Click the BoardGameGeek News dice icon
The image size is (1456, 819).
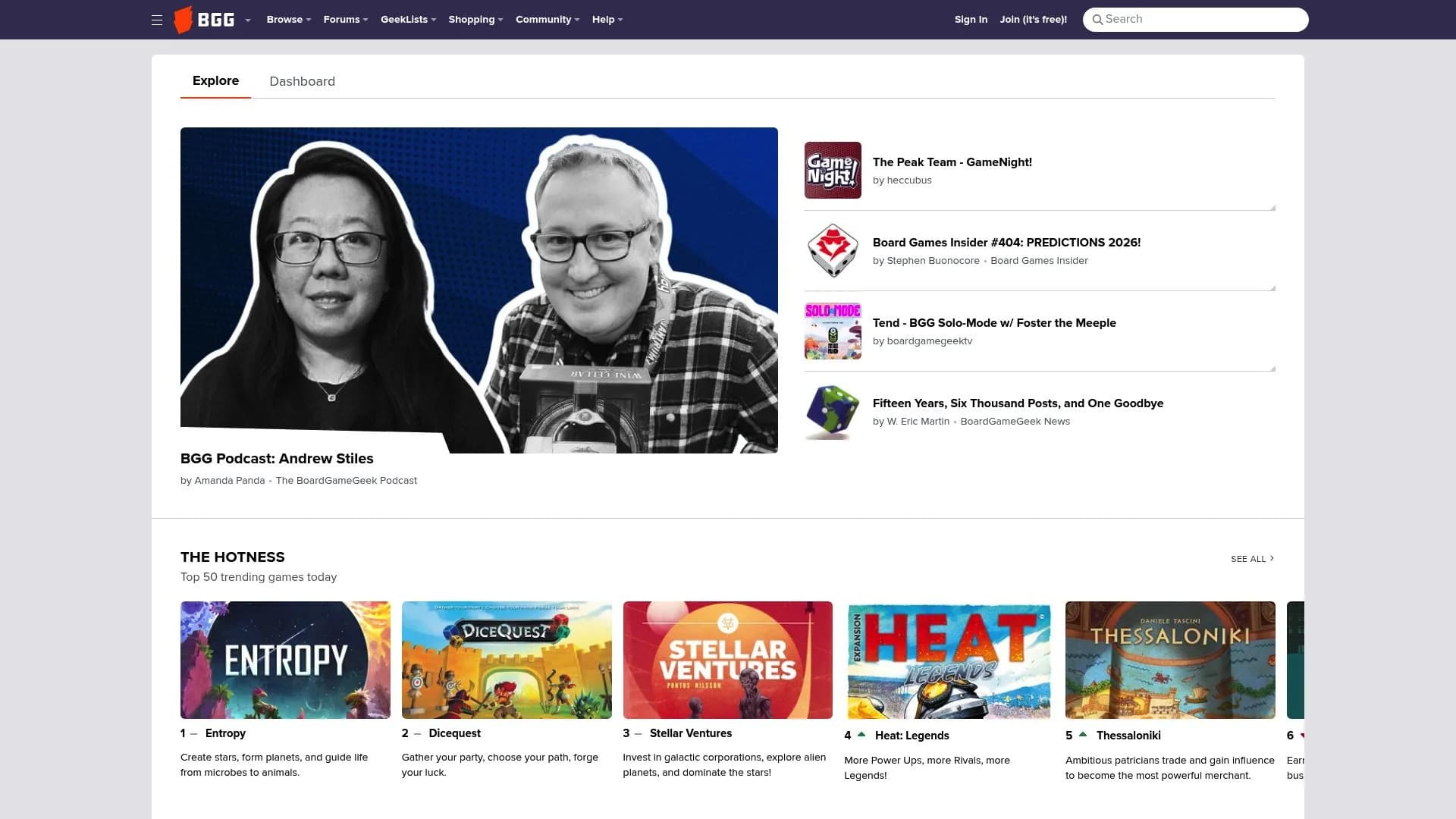(833, 411)
